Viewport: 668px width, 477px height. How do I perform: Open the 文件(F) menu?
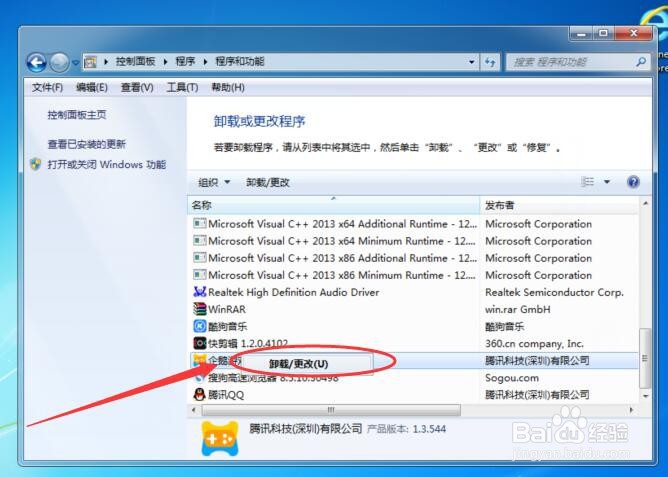coord(47,88)
